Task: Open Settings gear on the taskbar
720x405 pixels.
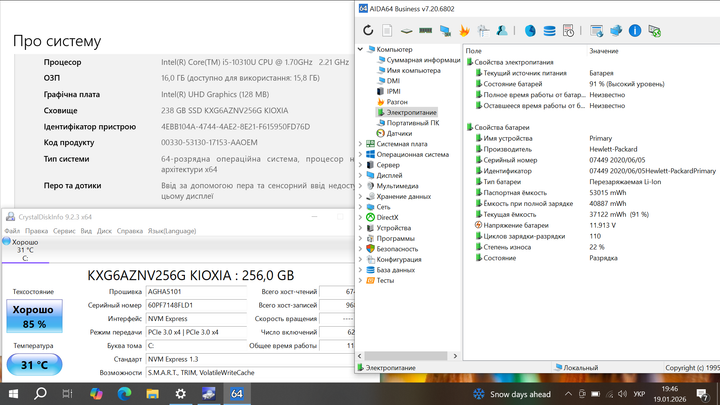Action: click(180, 394)
